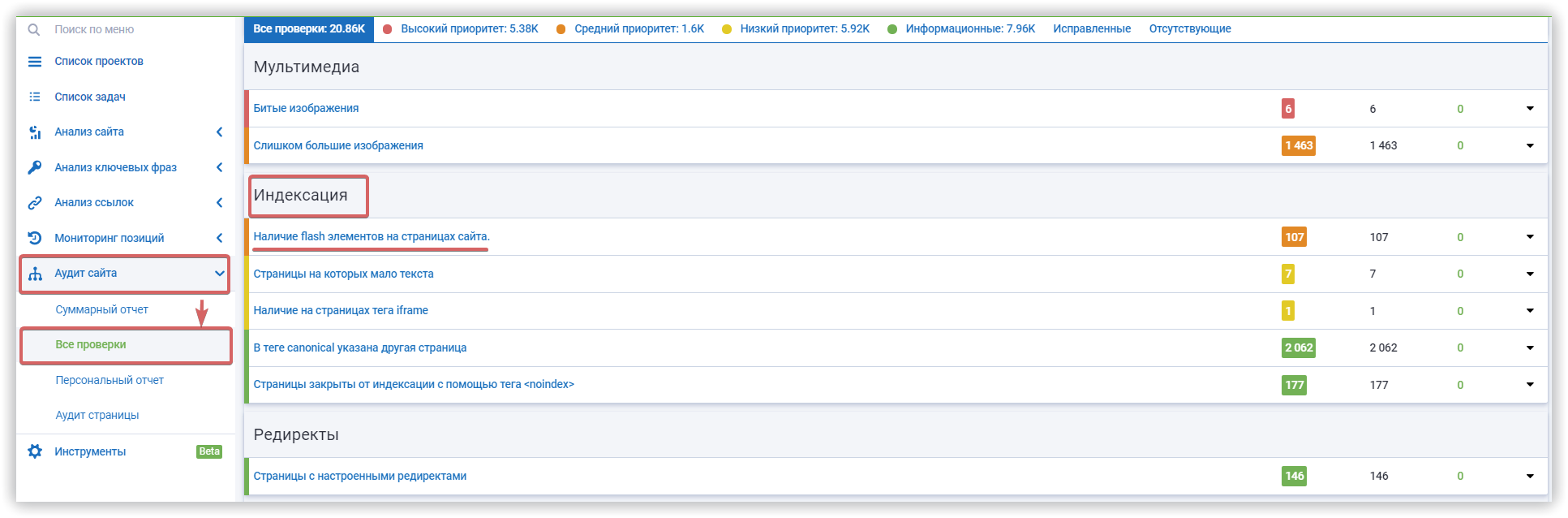Open Аудит страницы submenu item

pos(97,415)
